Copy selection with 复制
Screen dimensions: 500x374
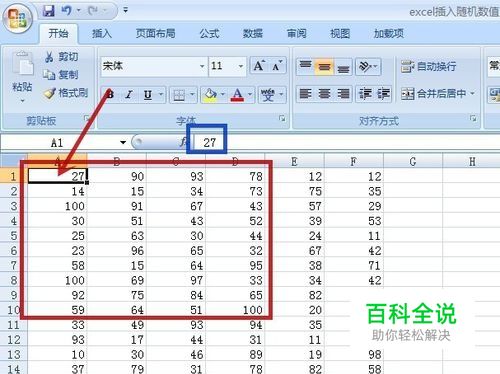61,75
